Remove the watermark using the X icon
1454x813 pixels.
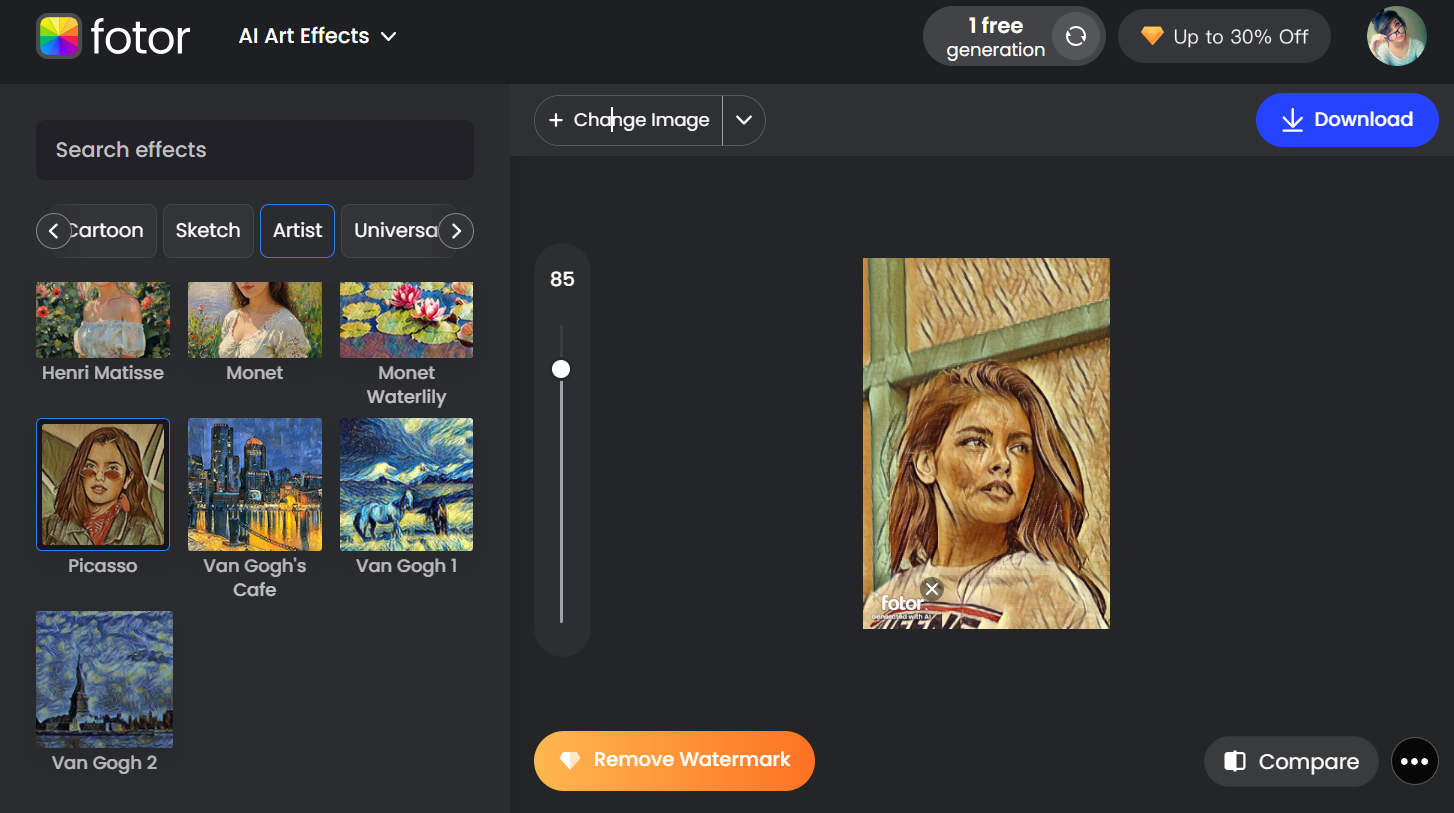[x=932, y=589]
